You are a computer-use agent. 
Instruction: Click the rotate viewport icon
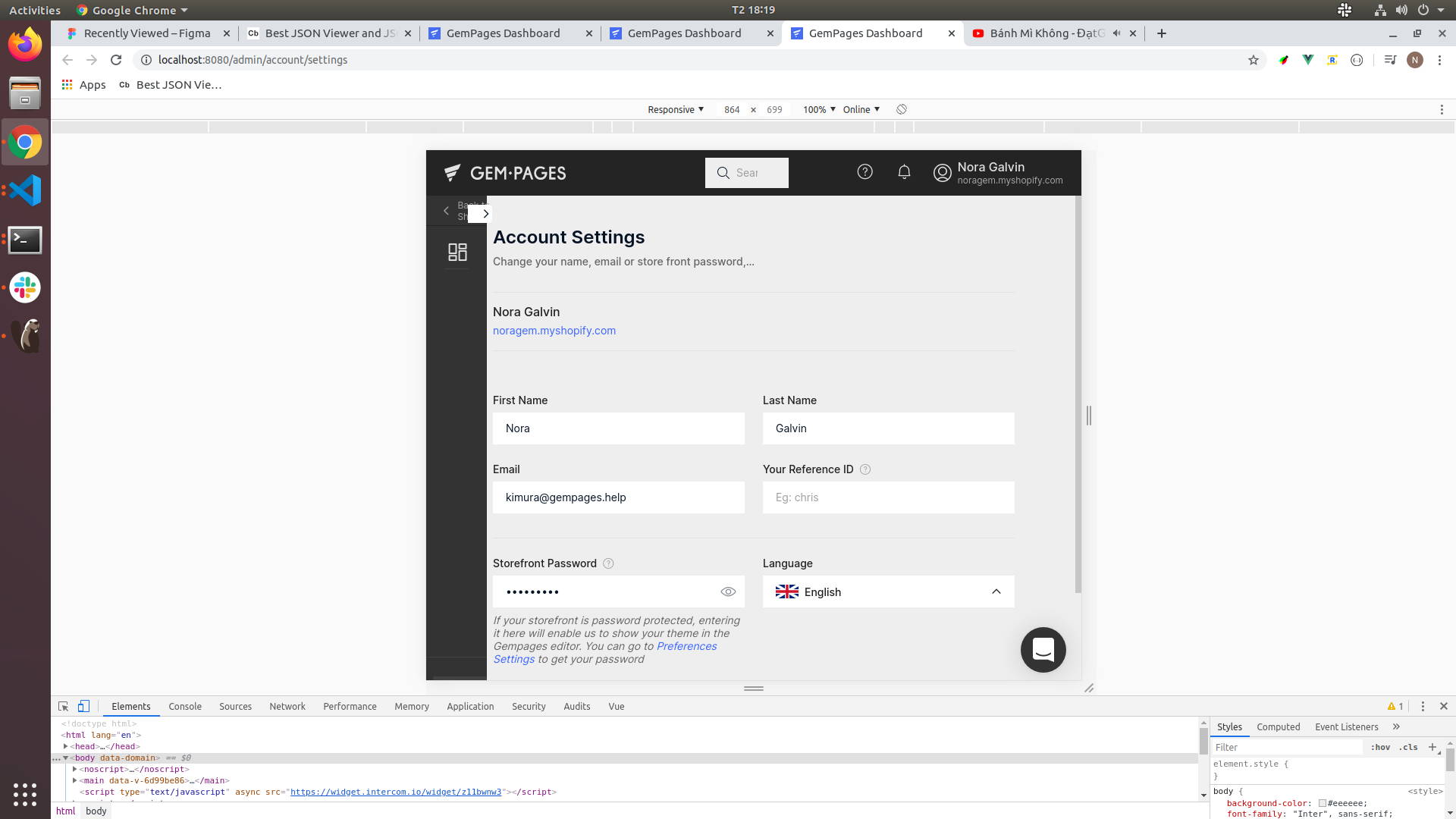point(902,109)
